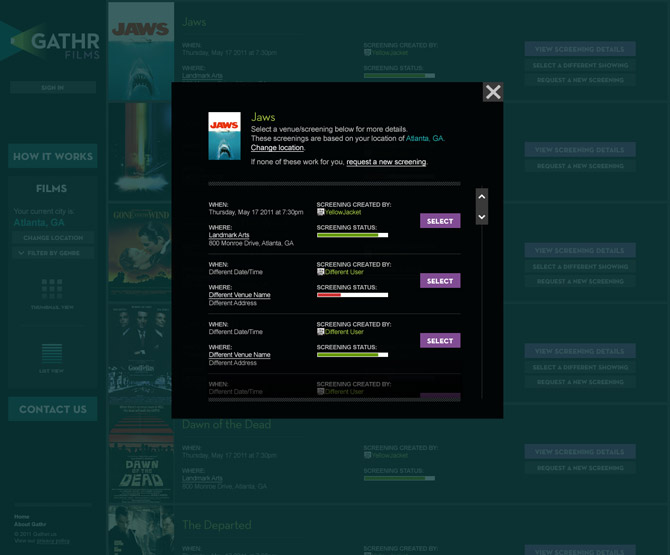Image resolution: width=670 pixels, height=555 pixels.
Task: Click the sidebar Atlanta, GA city text
Action: point(39,223)
